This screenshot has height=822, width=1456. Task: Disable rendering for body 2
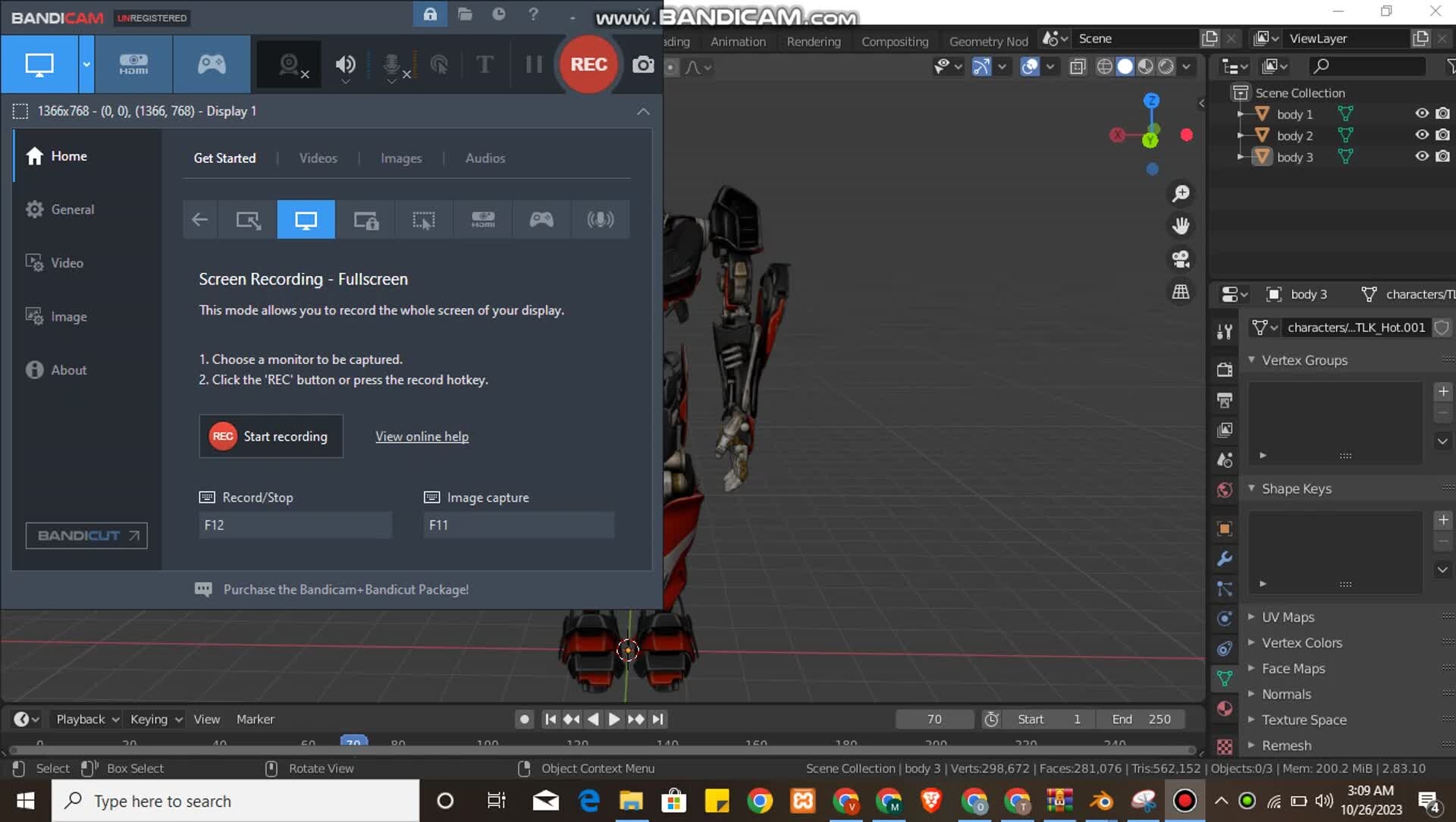pyautogui.click(x=1442, y=135)
